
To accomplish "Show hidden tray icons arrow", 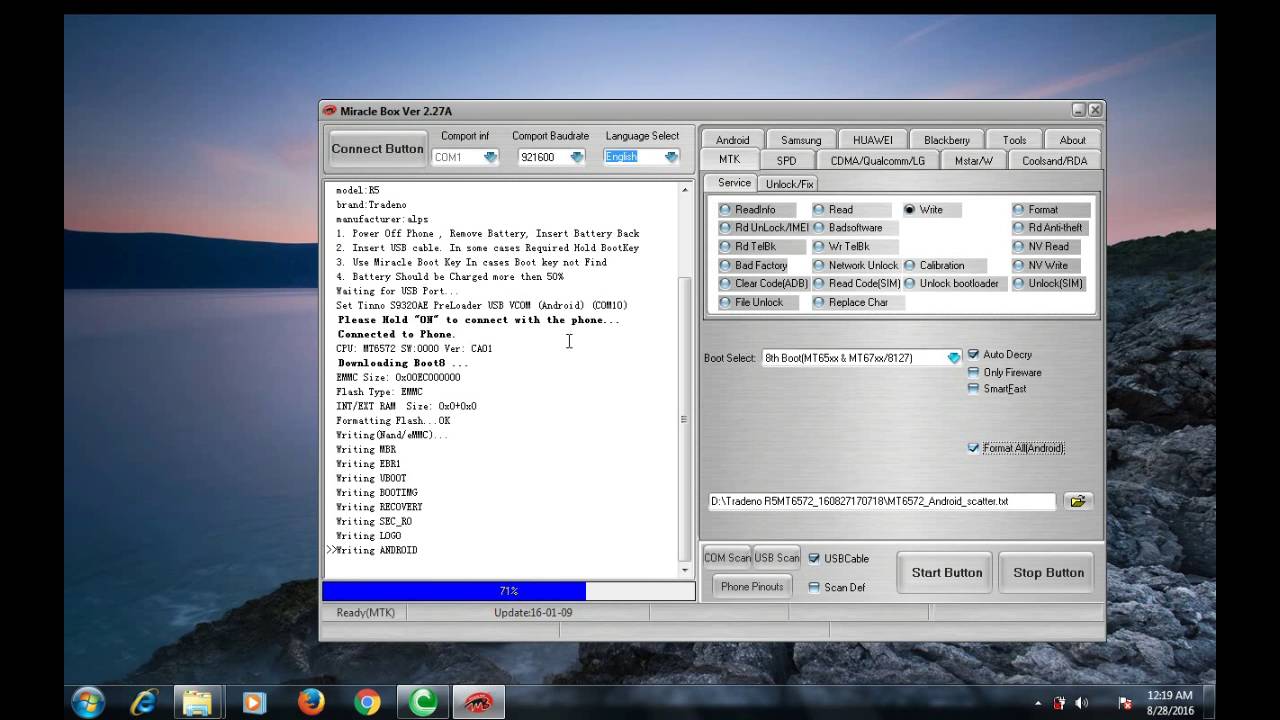I will pos(1038,703).
